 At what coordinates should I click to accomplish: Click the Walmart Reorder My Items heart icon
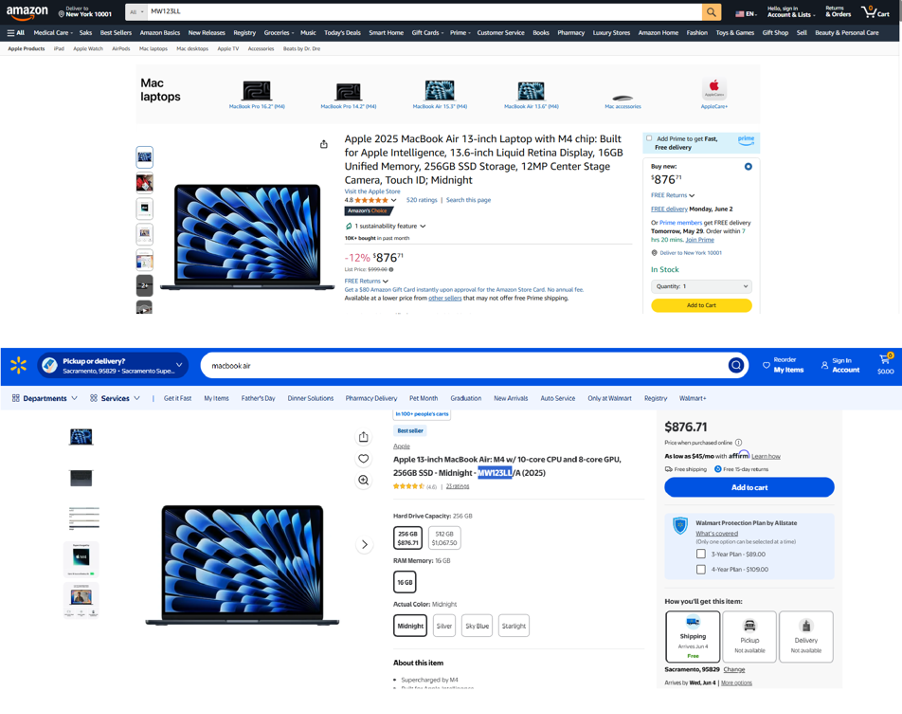click(766, 365)
